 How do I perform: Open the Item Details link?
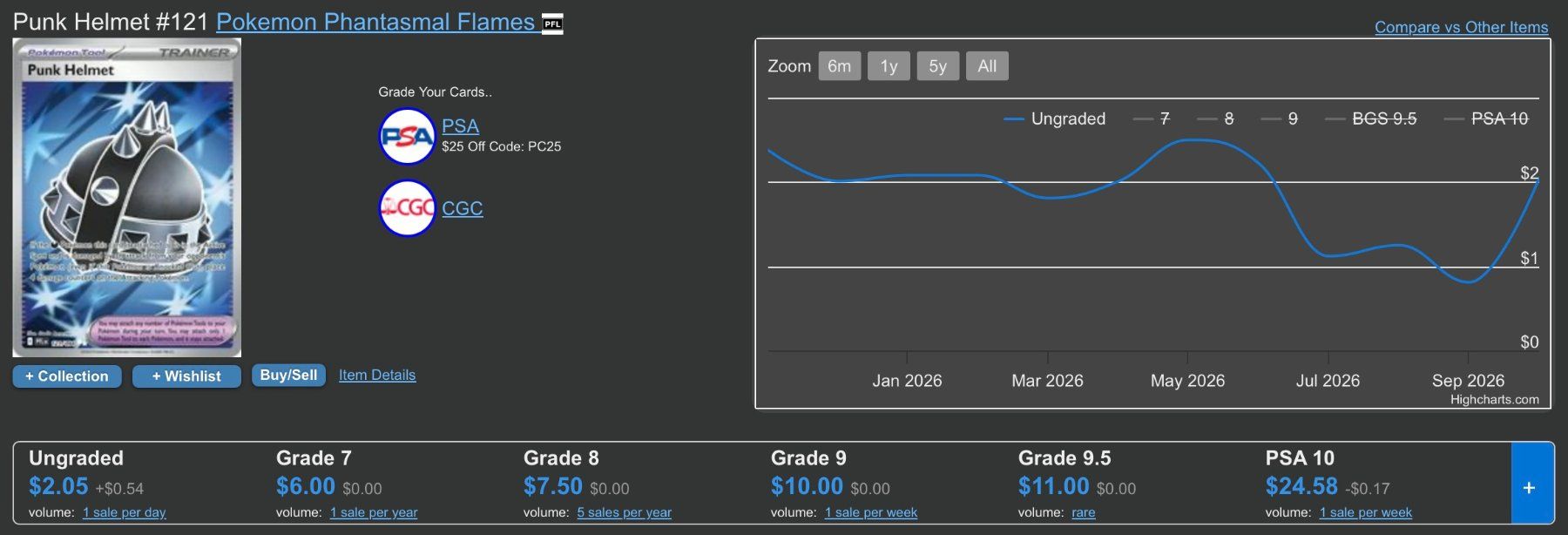click(x=377, y=375)
